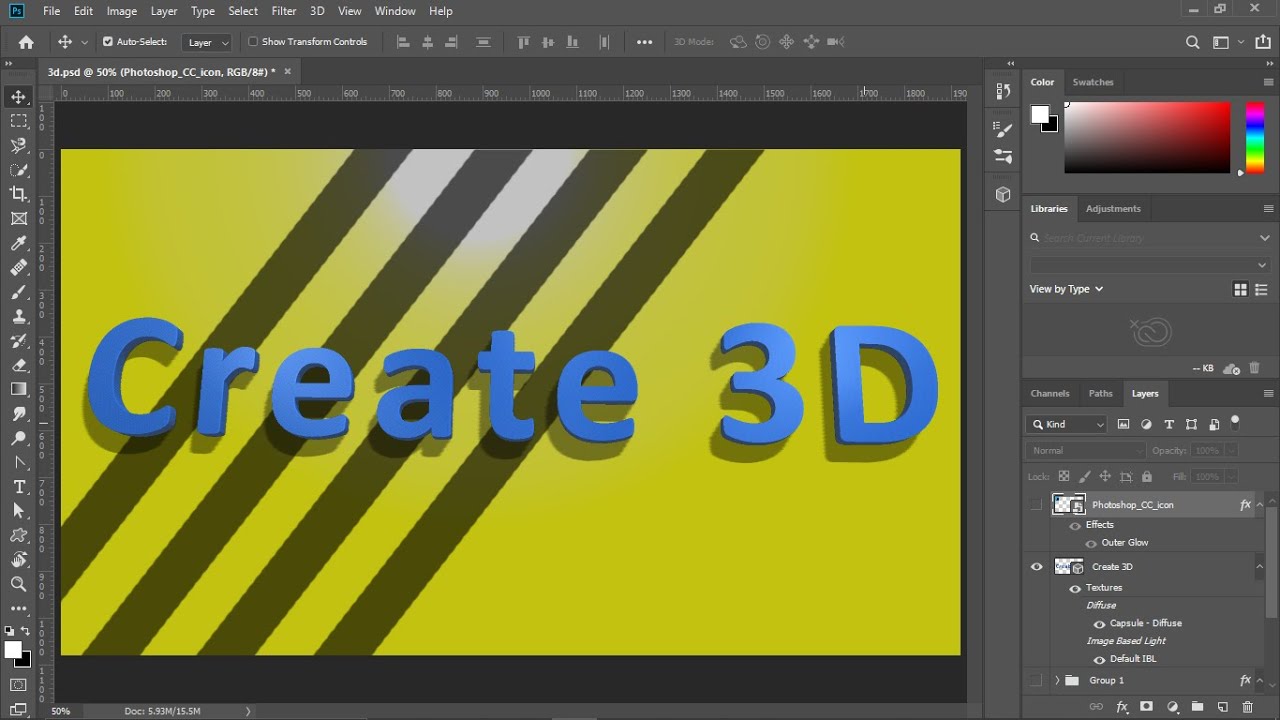Pick a color in the Color panel field
This screenshot has width=1280, height=720.
tap(1147, 137)
